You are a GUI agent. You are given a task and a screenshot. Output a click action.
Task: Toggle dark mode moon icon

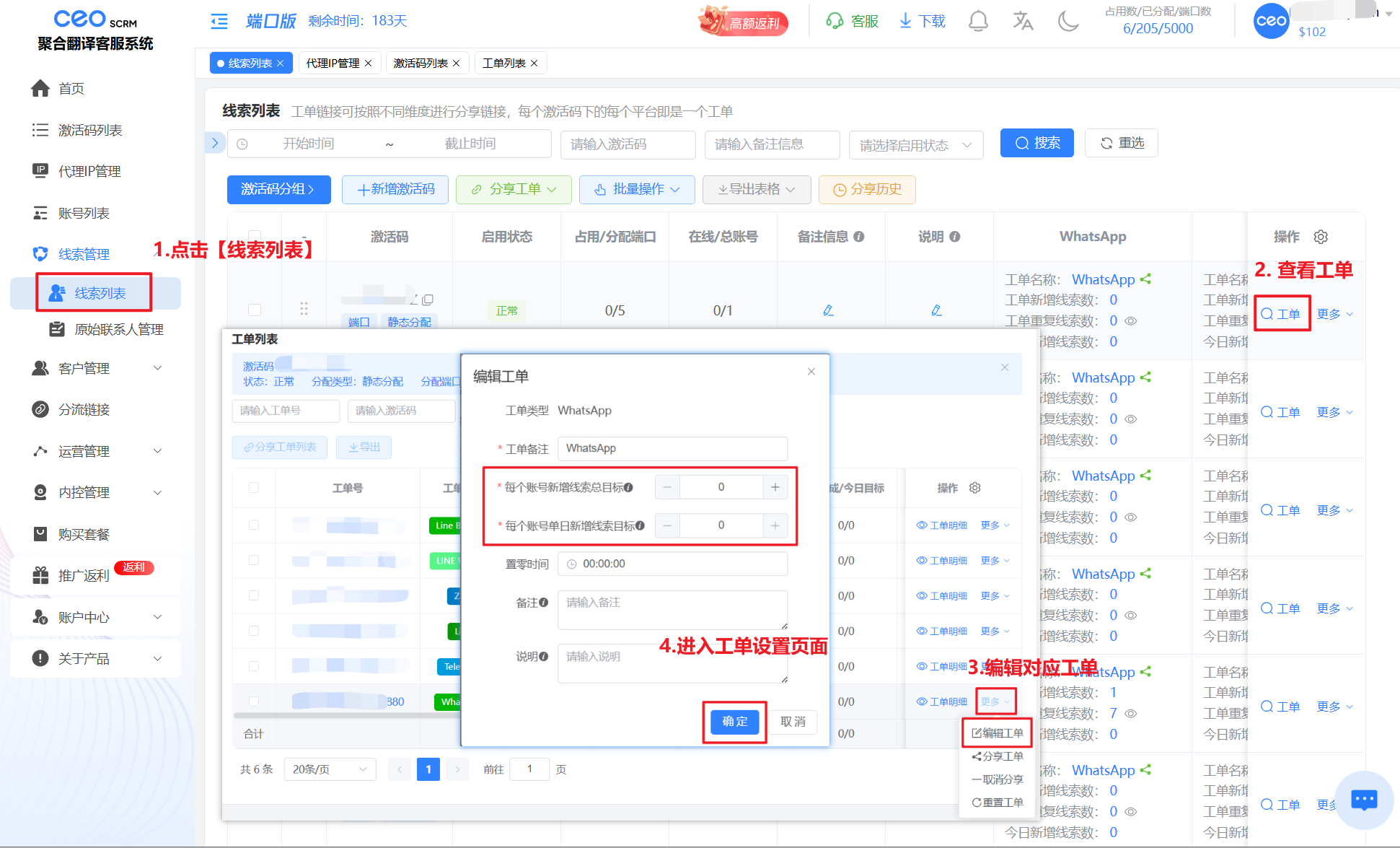click(x=1067, y=21)
